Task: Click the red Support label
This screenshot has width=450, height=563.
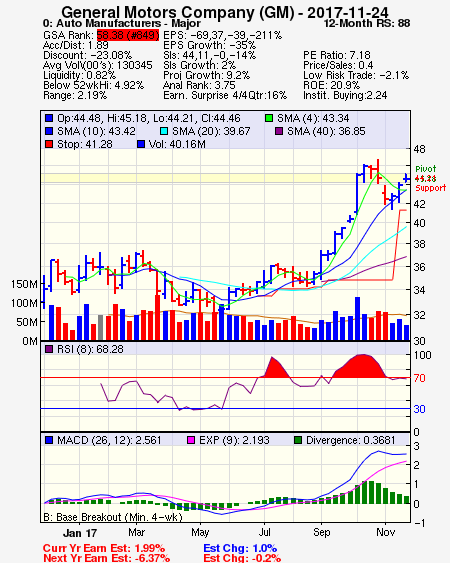Action: pyautogui.click(x=431, y=188)
